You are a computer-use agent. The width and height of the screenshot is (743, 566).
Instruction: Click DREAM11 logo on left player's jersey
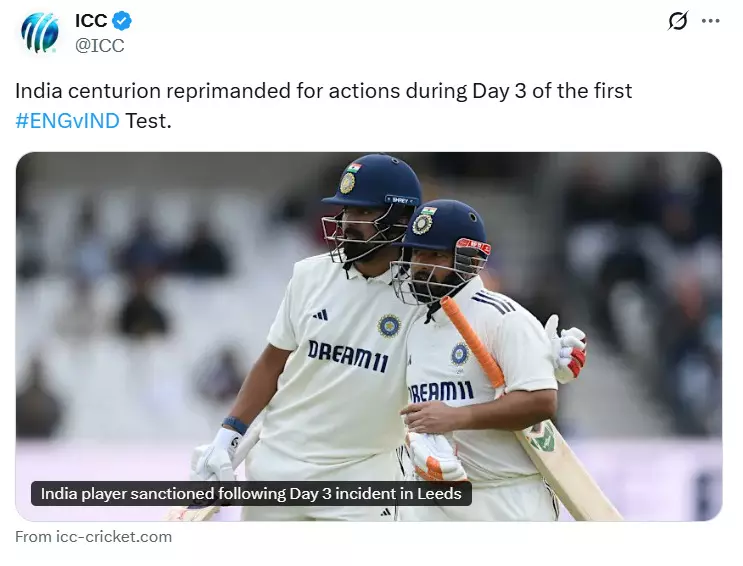(347, 355)
